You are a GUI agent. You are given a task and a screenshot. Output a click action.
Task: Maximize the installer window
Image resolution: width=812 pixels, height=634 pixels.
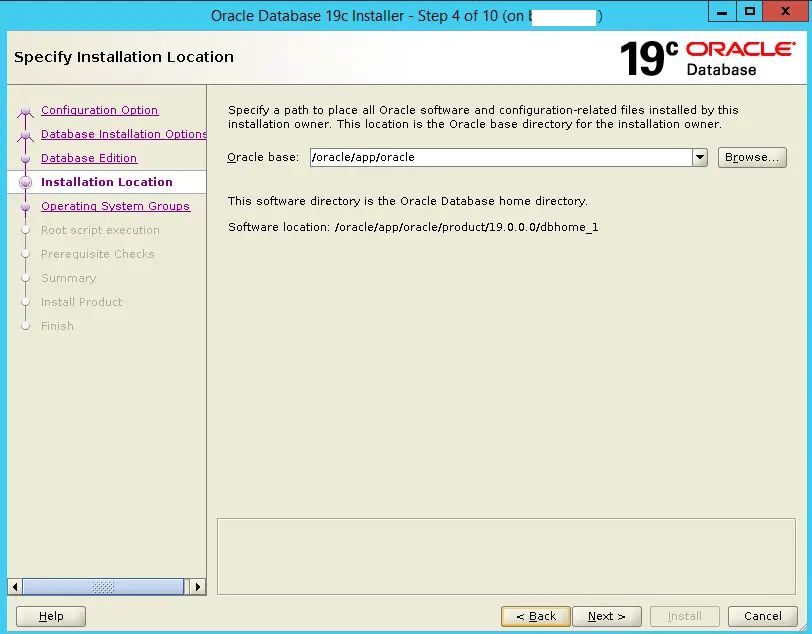(x=749, y=11)
